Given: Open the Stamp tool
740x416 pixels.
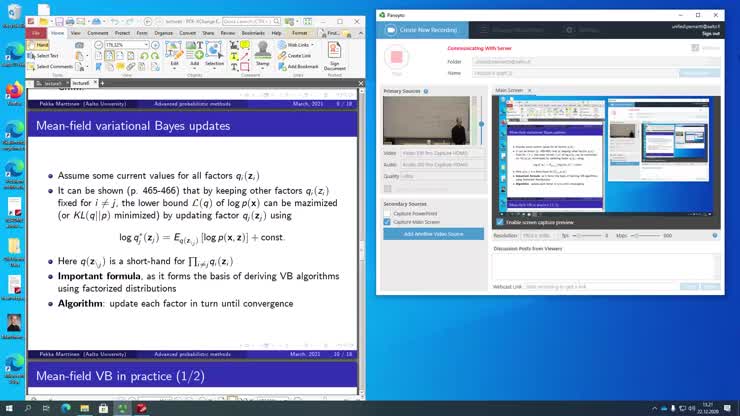Looking at the screenshot, I should [x=262, y=53].
